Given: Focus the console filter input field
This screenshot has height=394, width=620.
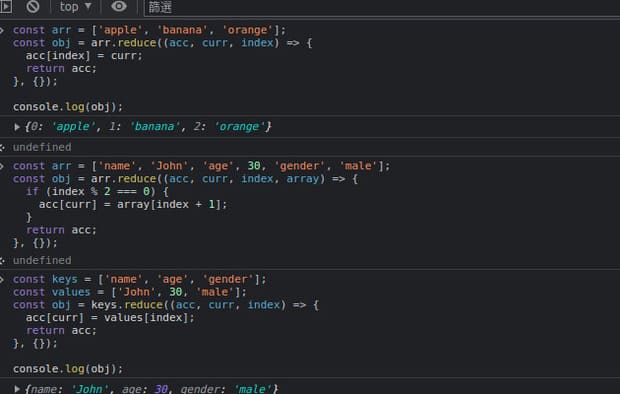Looking at the screenshot, I should click(x=382, y=7).
